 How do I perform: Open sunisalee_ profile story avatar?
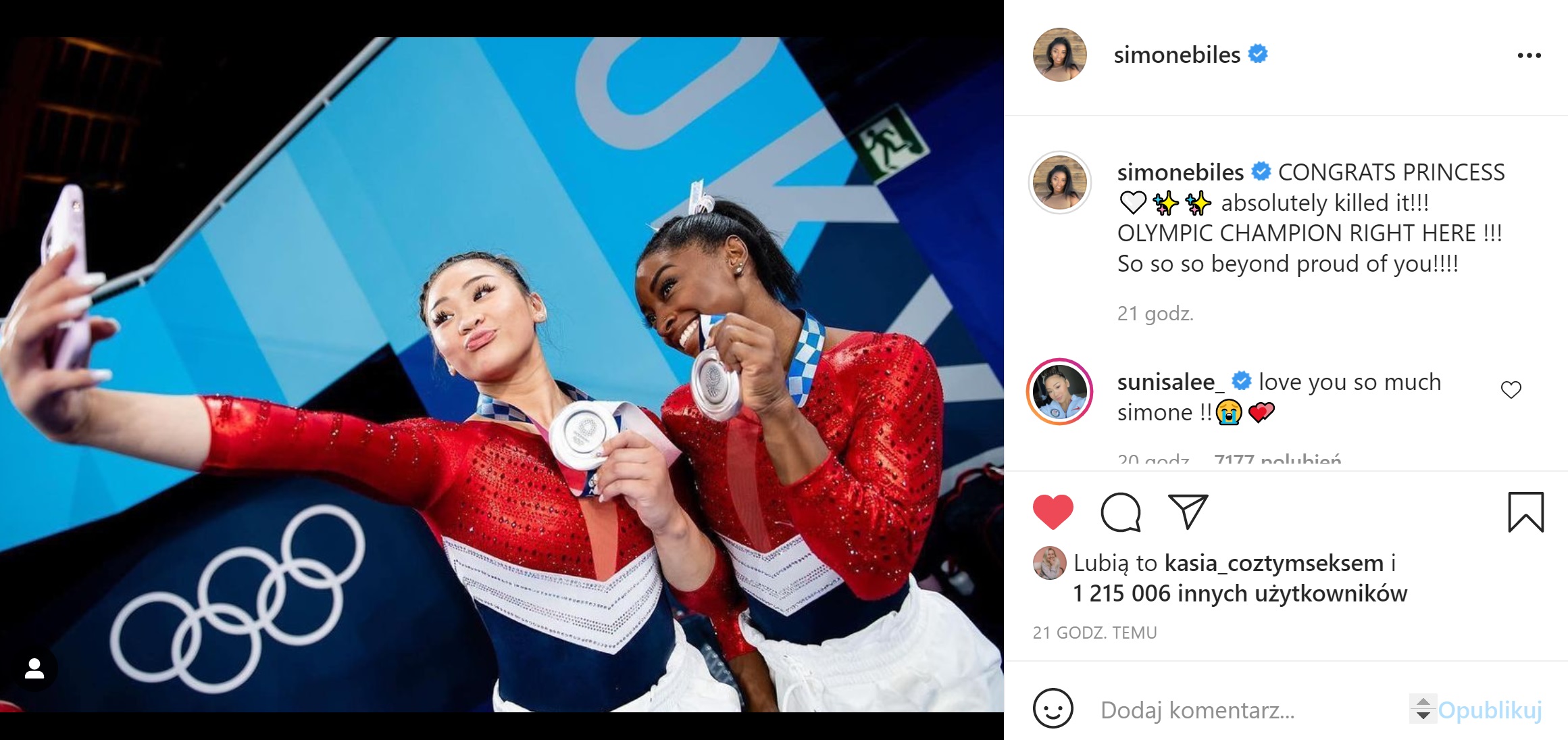click(1059, 392)
